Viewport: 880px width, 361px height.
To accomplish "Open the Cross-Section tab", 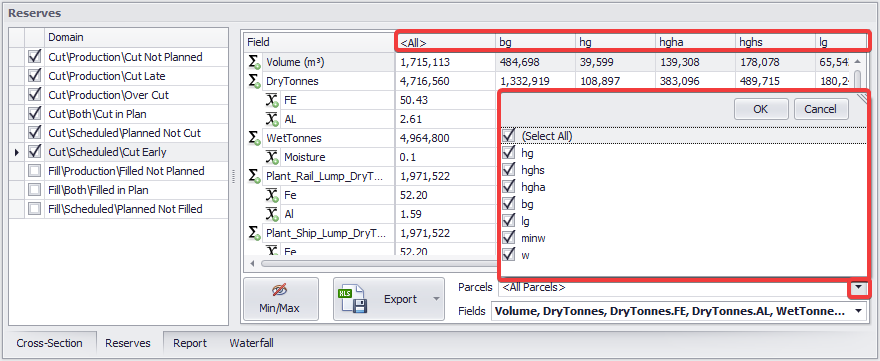I will pos(49,343).
